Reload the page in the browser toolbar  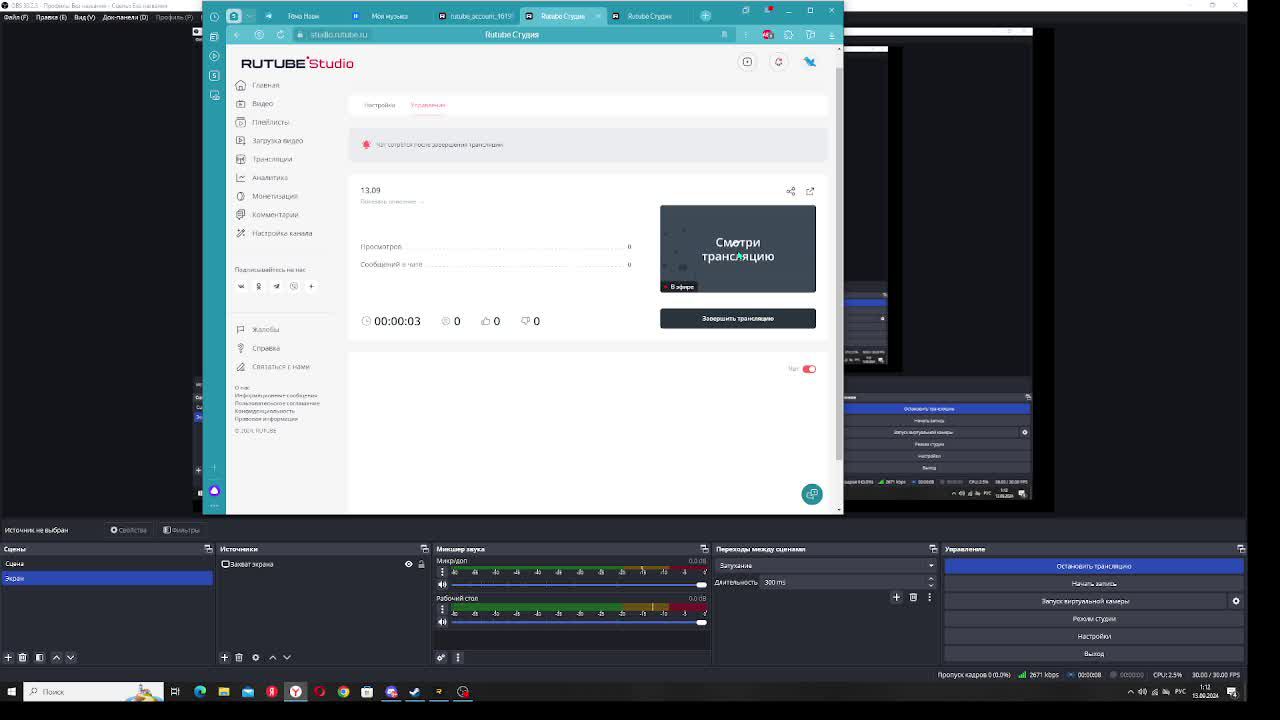pyautogui.click(x=280, y=35)
